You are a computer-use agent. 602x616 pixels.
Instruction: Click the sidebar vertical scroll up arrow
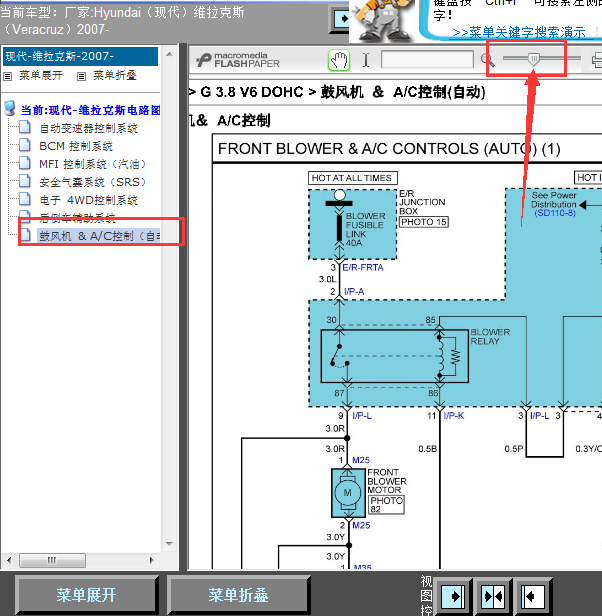[x=169, y=54]
